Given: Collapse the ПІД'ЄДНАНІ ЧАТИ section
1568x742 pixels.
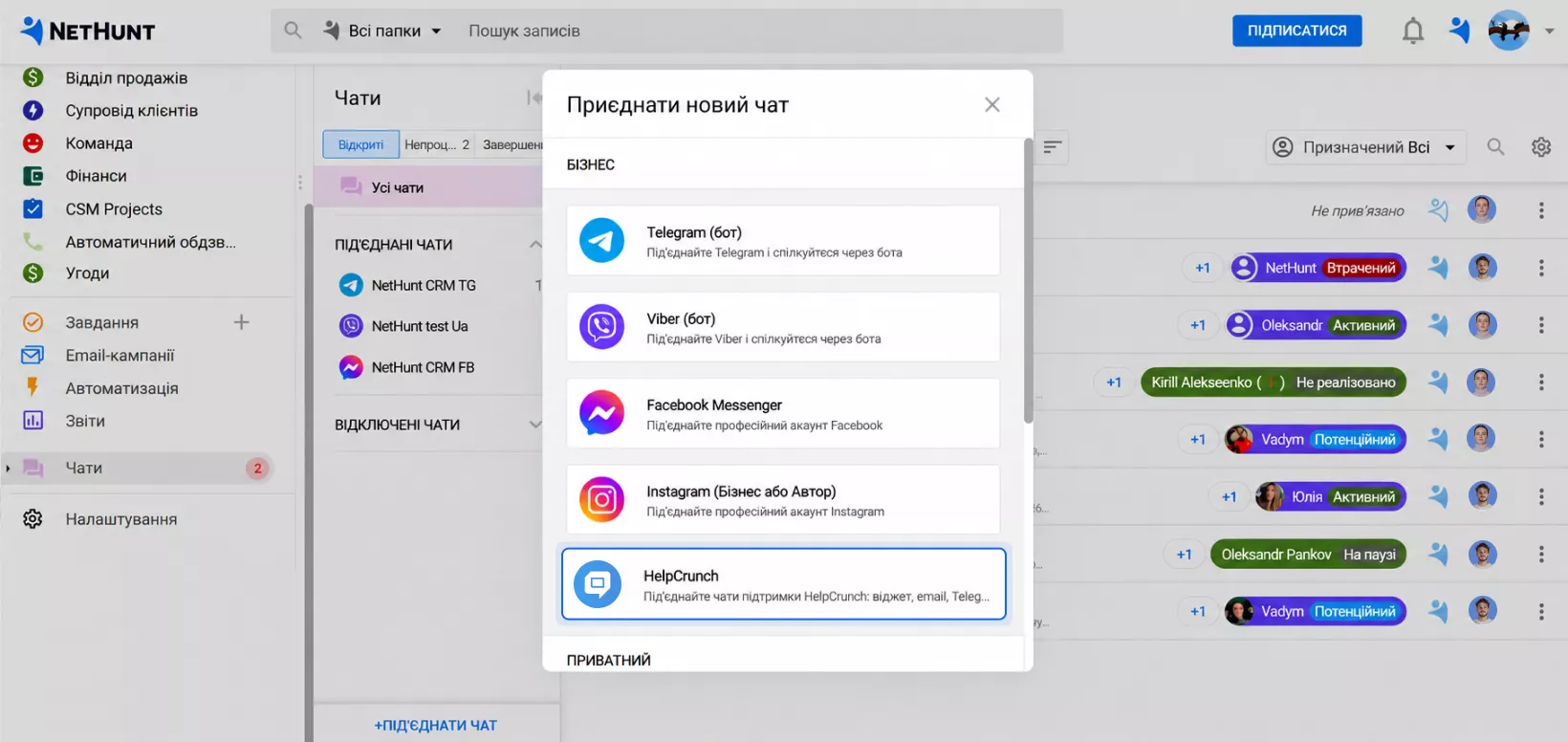Looking at the screenshot, I should [x=534, y=245].
